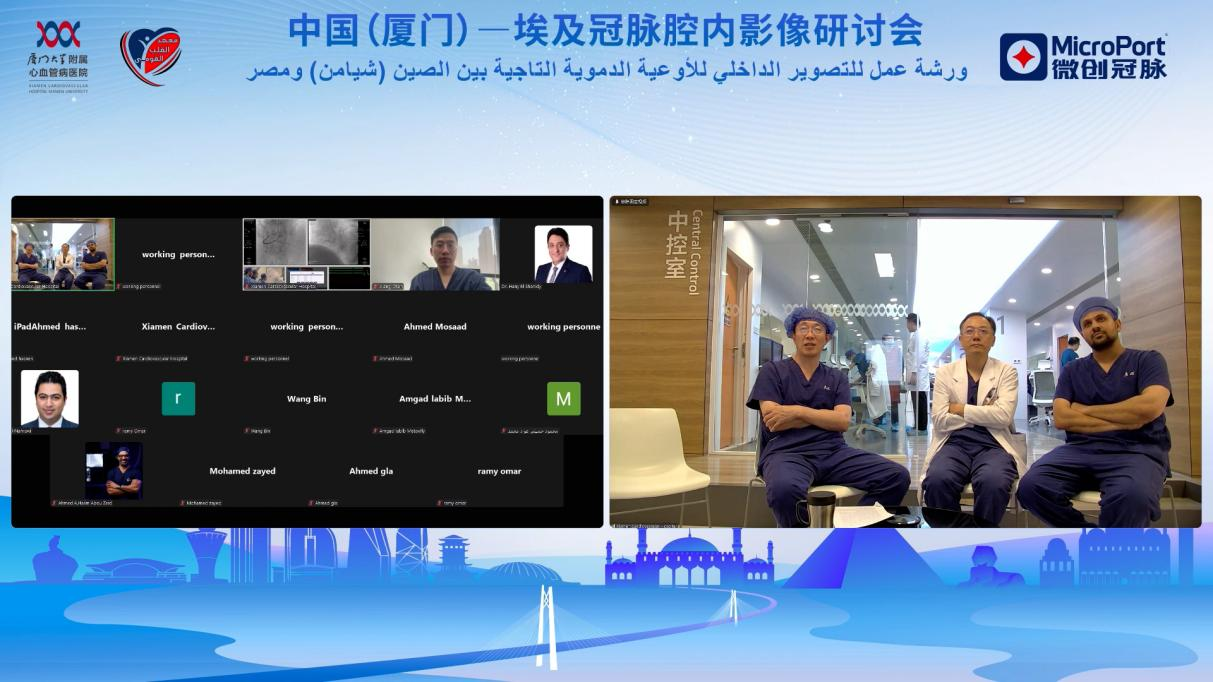The image size is (1213, 682).
Task: Click the 'Mohamed zayed' participant name
Action: 242,471
